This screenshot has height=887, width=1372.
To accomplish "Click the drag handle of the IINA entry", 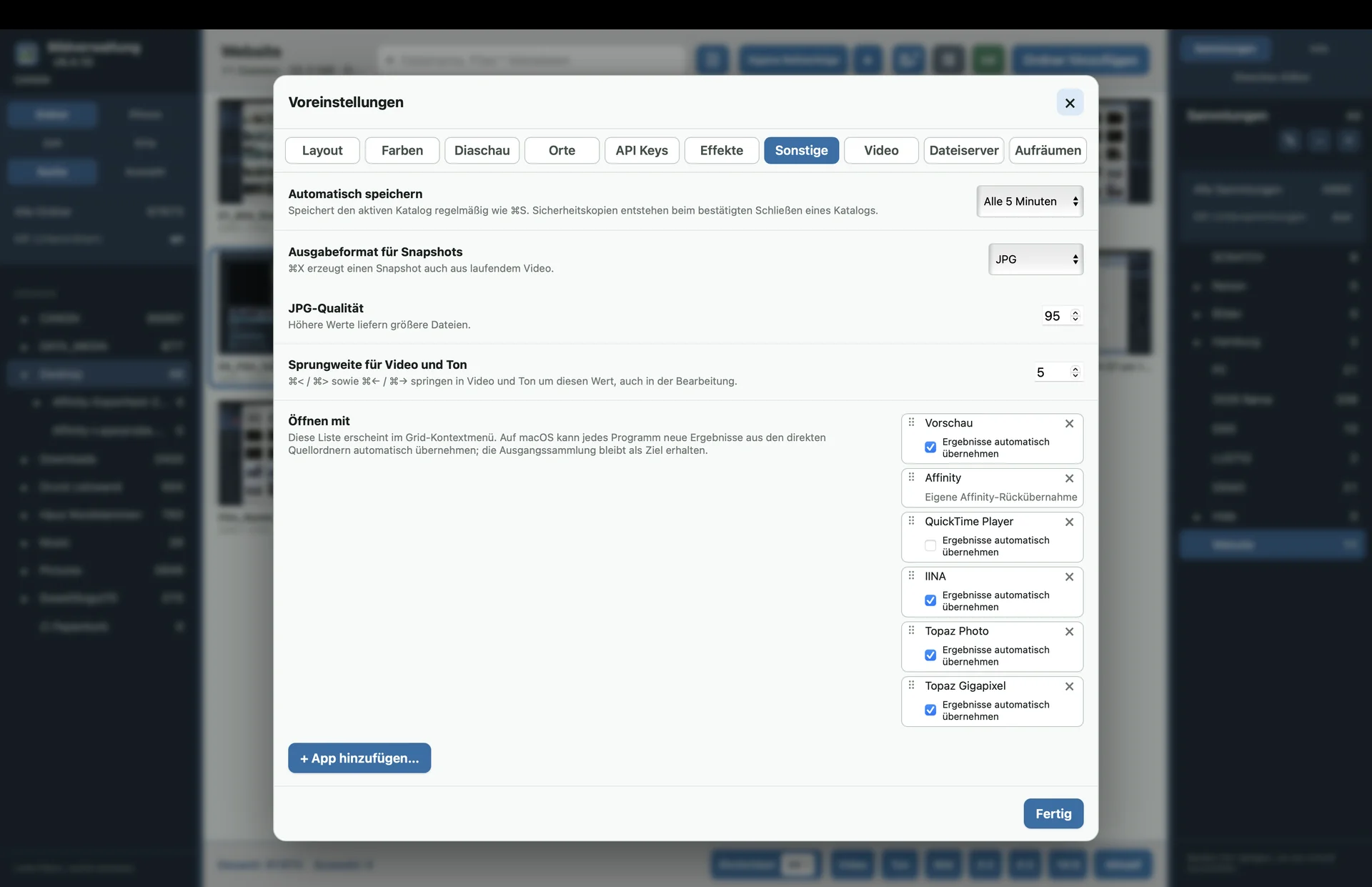I will (911, 575).
